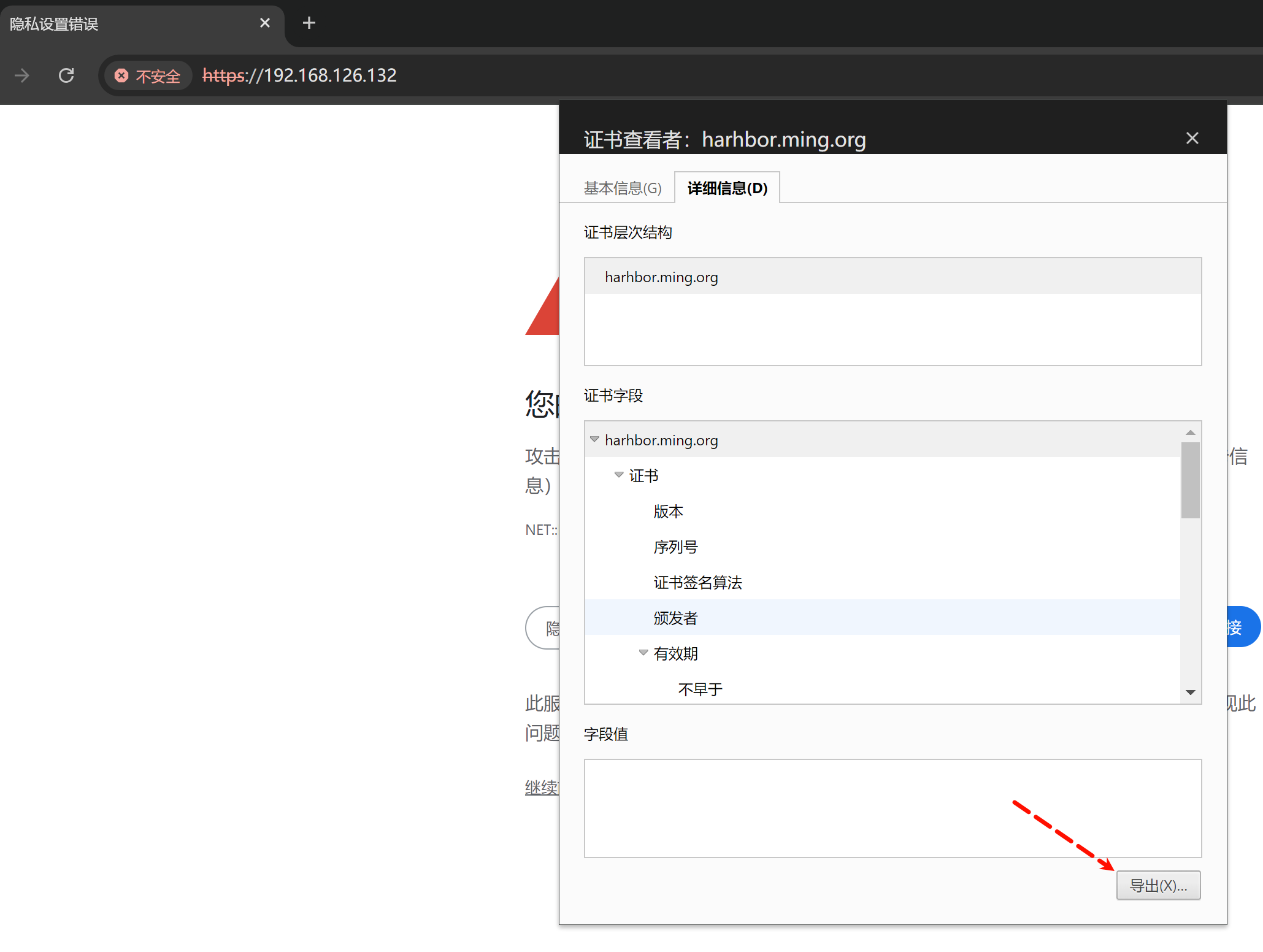1263x952 pixels.
Task: Click the 导出(X)... export button
Action: click(x=1157, y=886)
